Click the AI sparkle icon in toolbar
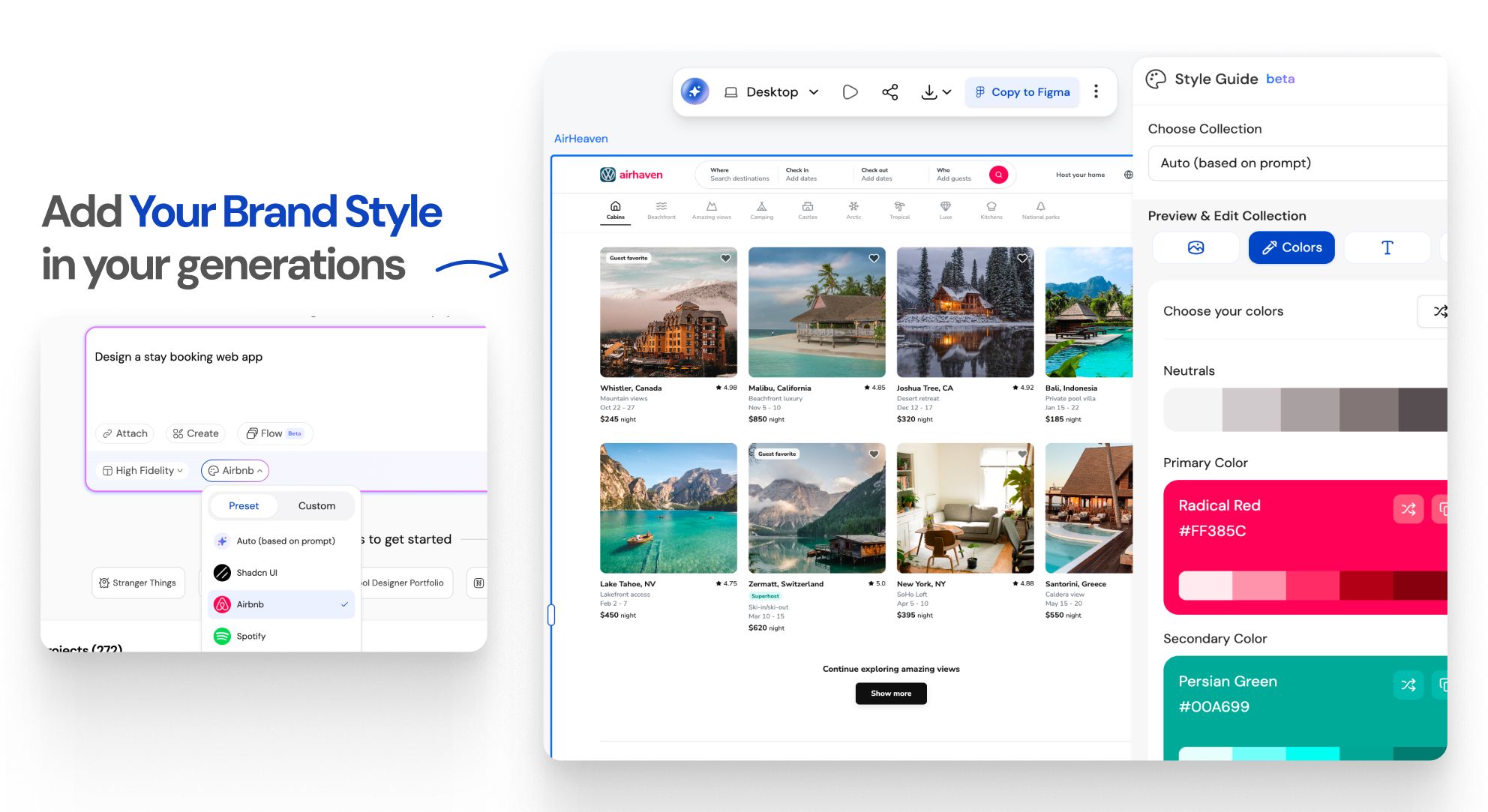Image resolution: width=1488 pixels, height=812 pixels. (x=694, y=91)
